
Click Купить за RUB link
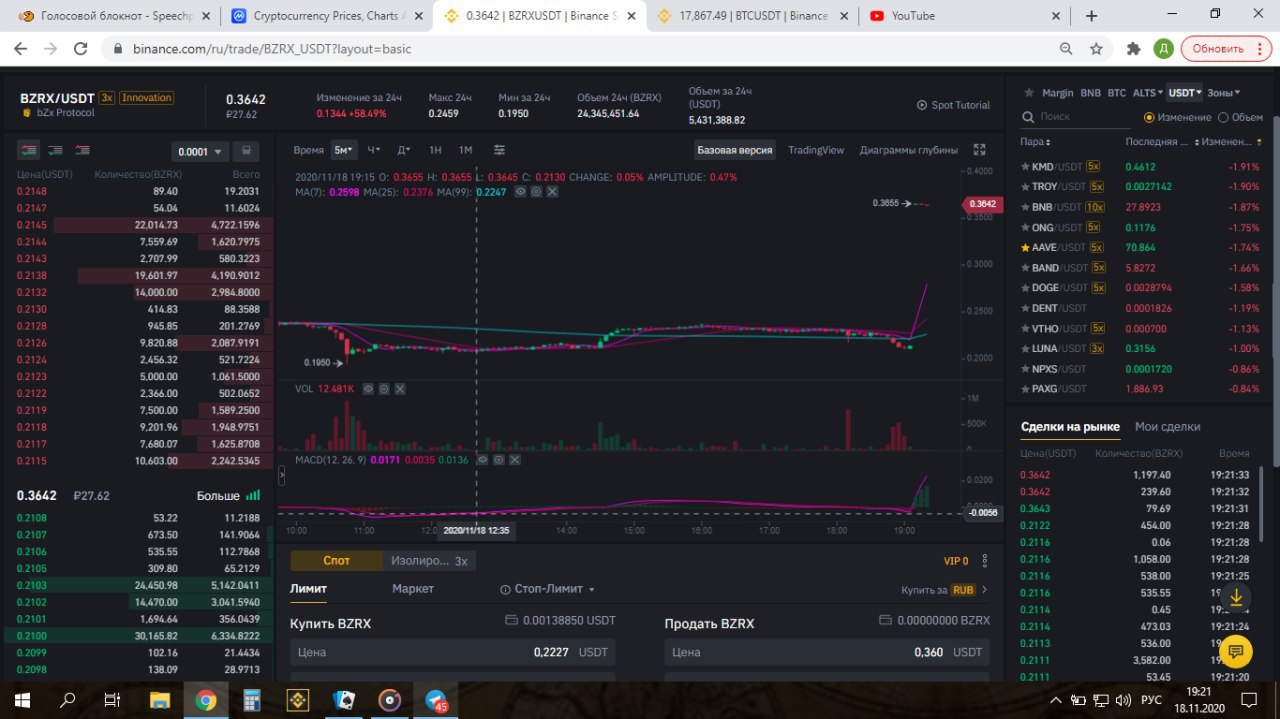coord(944,590)
